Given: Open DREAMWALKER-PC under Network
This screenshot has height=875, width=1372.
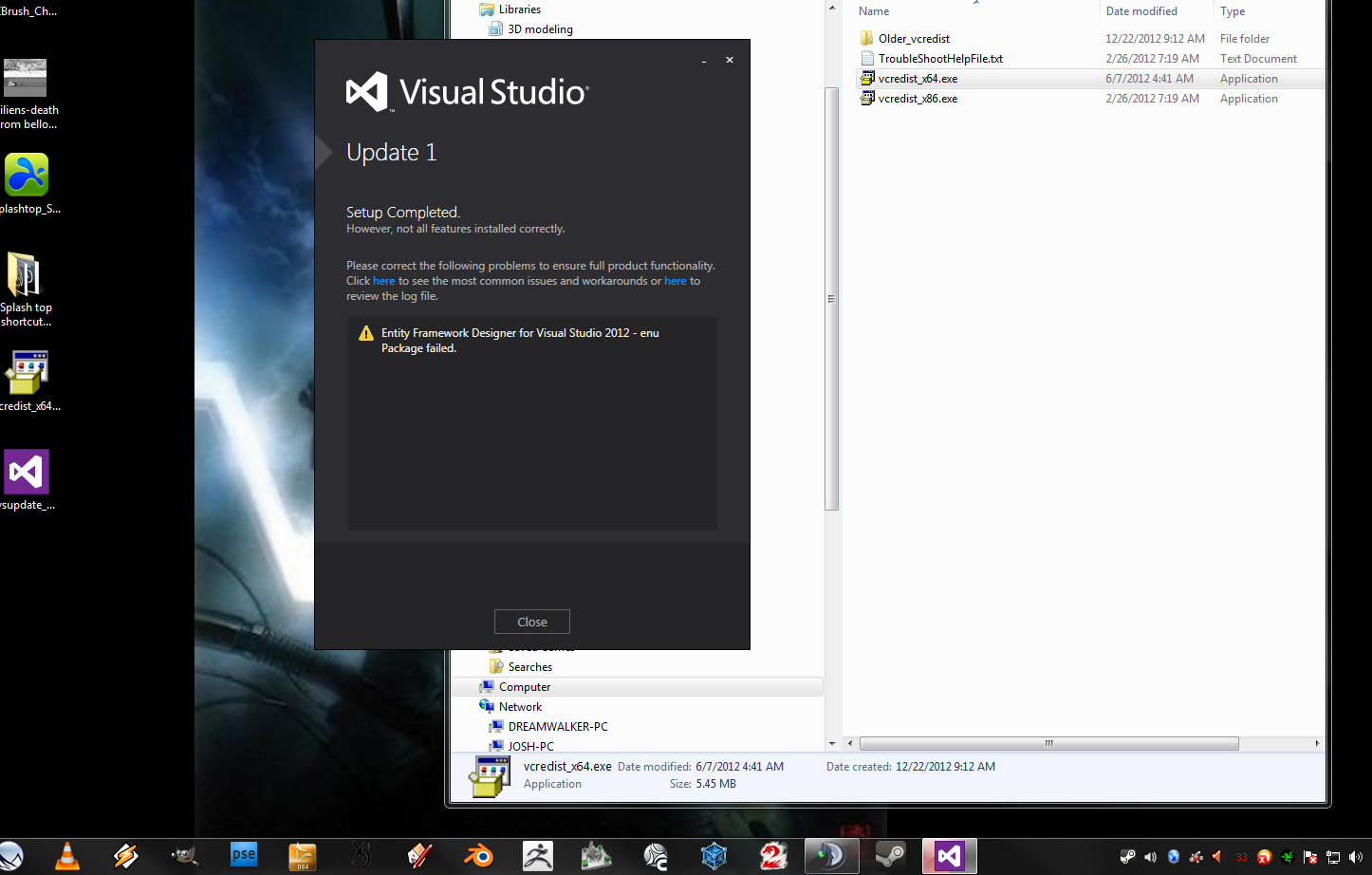Looking at the screenshot, I should tap(558, 727).
